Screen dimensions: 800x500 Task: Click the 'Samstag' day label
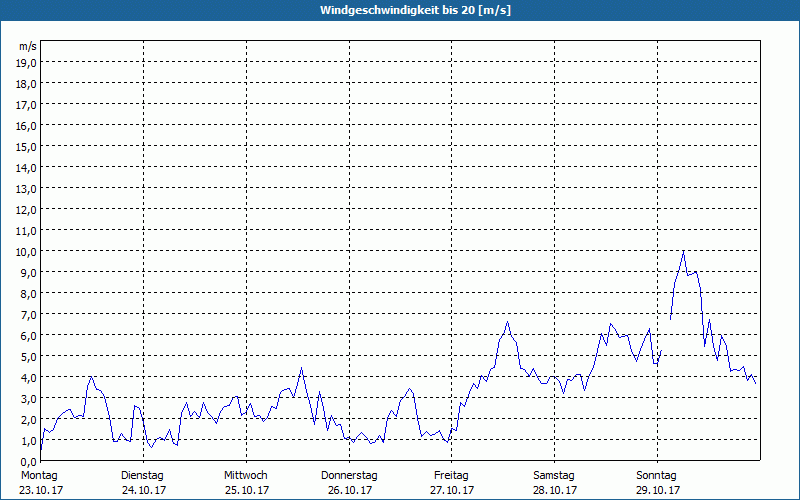(554, 476)
